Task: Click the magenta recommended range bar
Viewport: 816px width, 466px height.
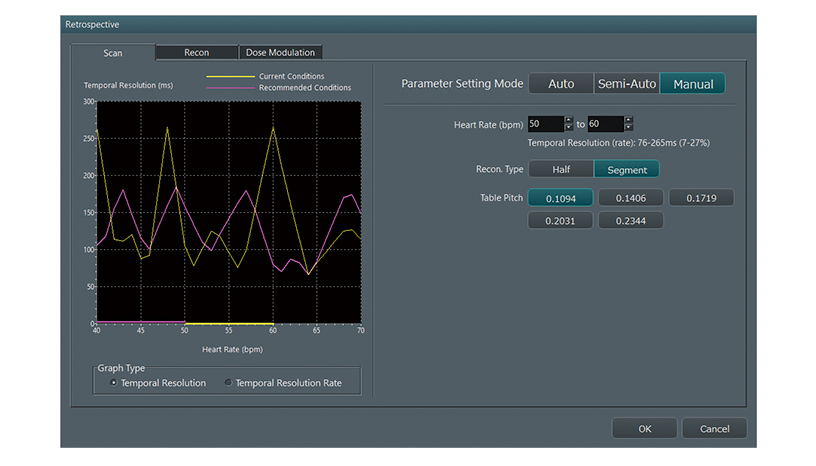Action: point(141,322)
